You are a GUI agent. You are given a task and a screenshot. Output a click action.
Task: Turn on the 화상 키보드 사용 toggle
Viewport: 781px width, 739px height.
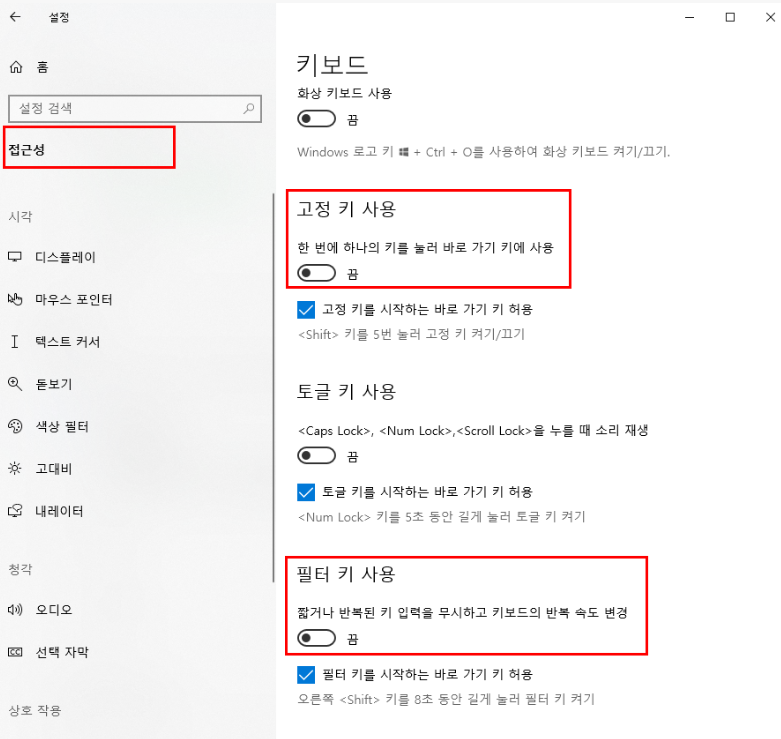[x=317, y=119]
